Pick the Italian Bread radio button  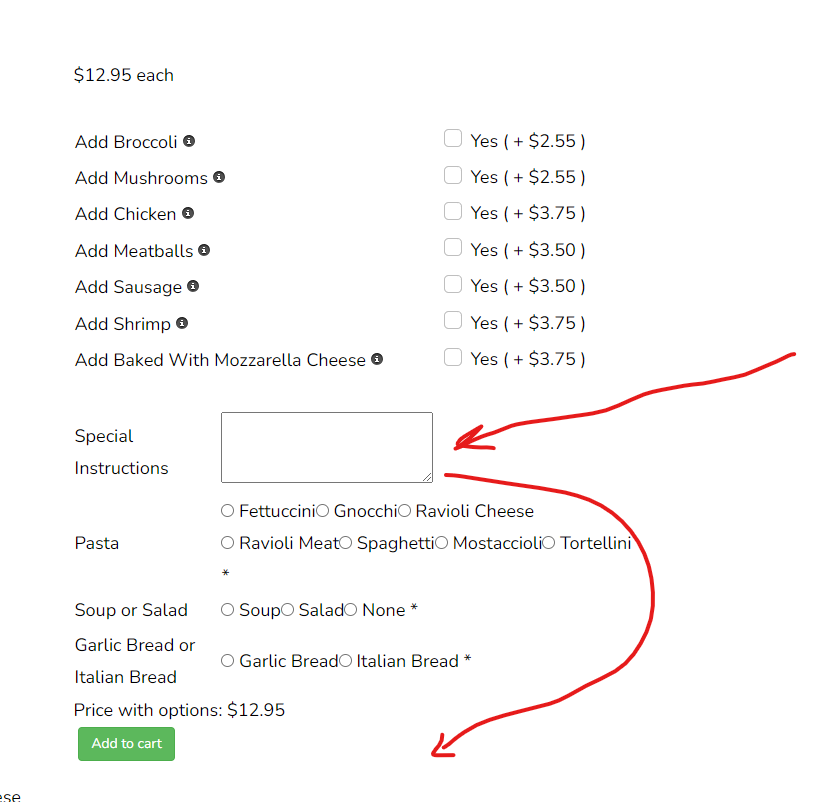click(x=345, y=661)
